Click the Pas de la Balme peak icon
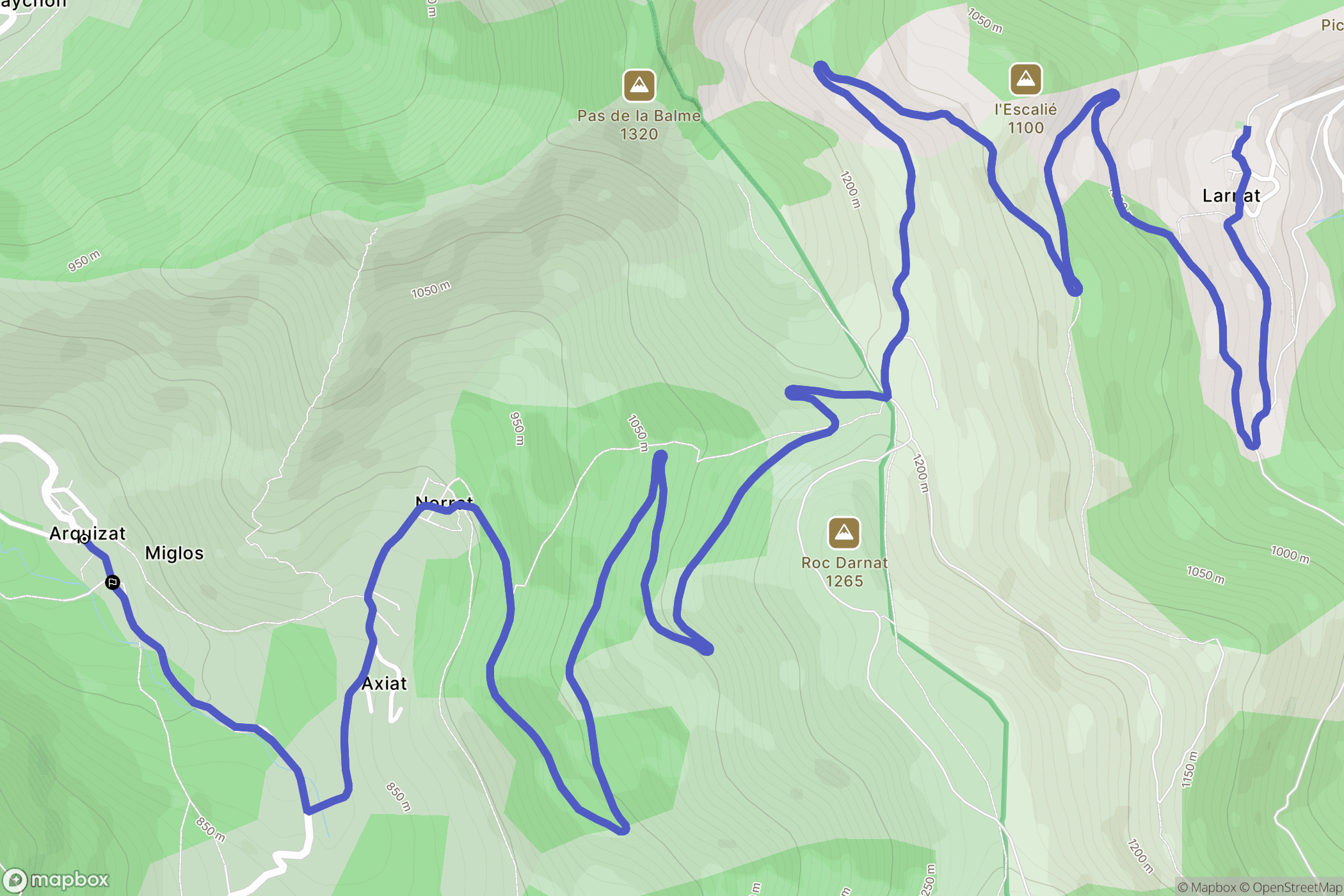 click(x=639, y=86)
